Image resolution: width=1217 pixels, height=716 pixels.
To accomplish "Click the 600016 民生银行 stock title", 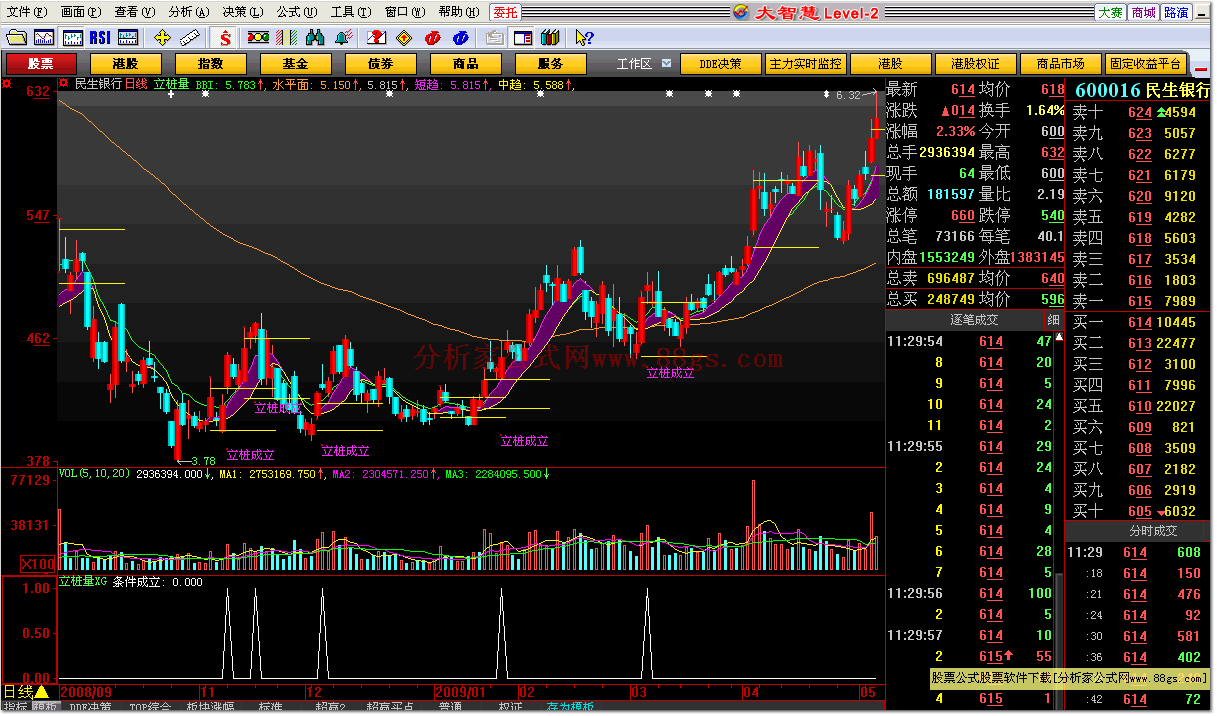I will [1141, 90].
